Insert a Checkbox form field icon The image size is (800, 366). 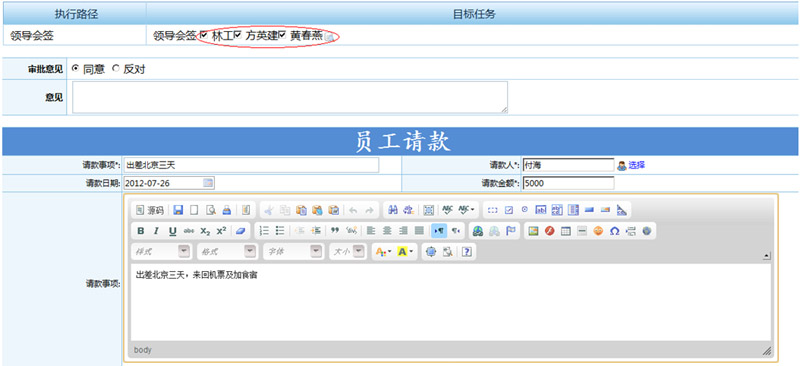(509, 210)
